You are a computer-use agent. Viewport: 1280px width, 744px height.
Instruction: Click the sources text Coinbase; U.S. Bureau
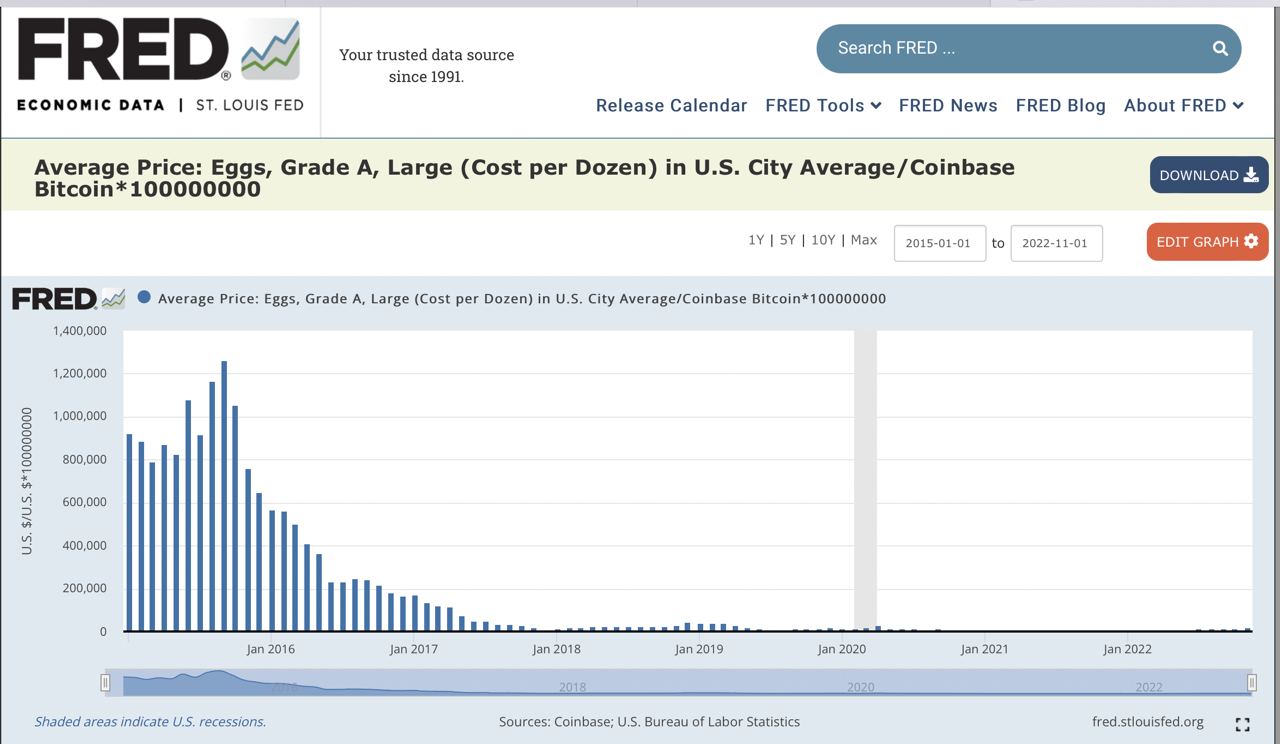coord(649,721)
